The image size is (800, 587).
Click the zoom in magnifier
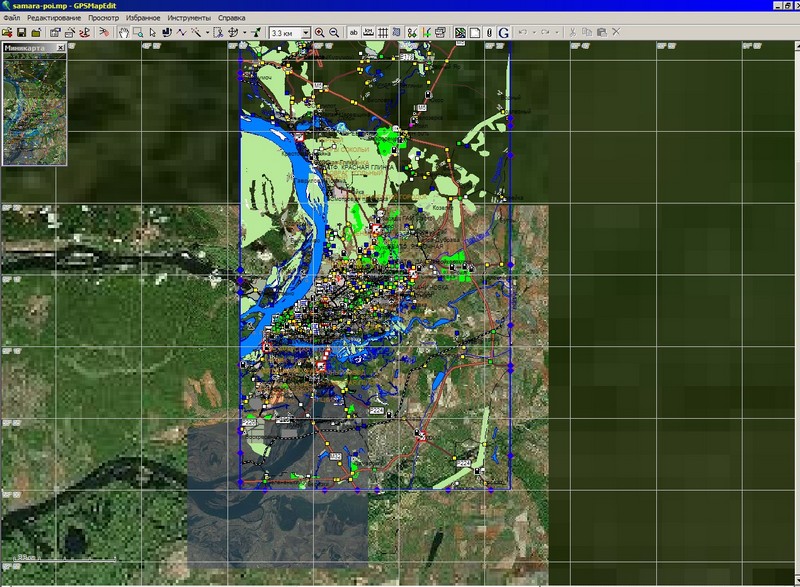pyautogui.click(x=320, y=32)
